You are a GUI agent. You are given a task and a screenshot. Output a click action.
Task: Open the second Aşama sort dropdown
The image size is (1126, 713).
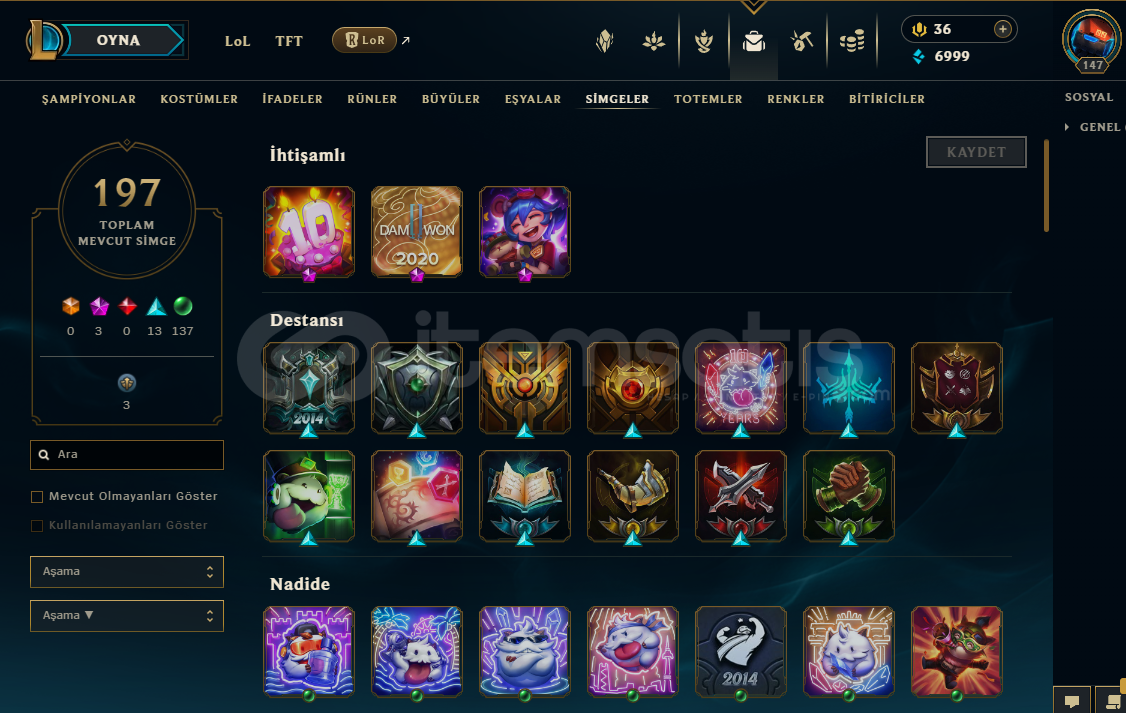[127, 615]
